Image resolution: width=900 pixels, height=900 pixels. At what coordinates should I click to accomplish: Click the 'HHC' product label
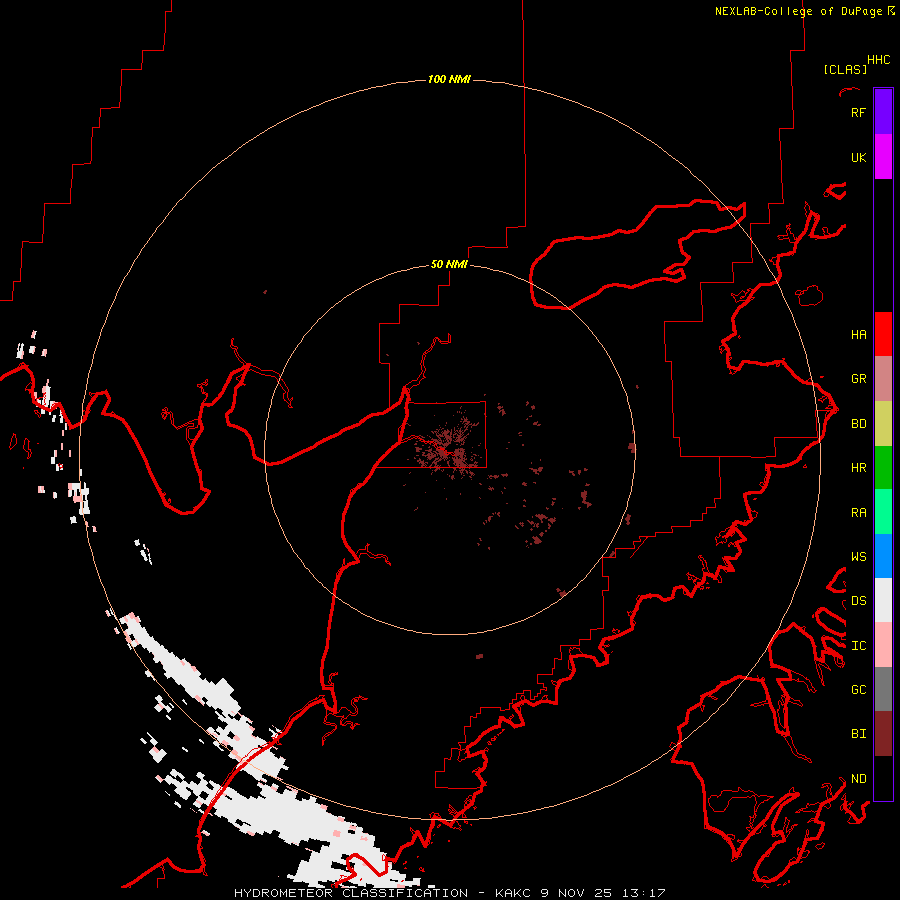pyautogui.click(x=879, y=60)
